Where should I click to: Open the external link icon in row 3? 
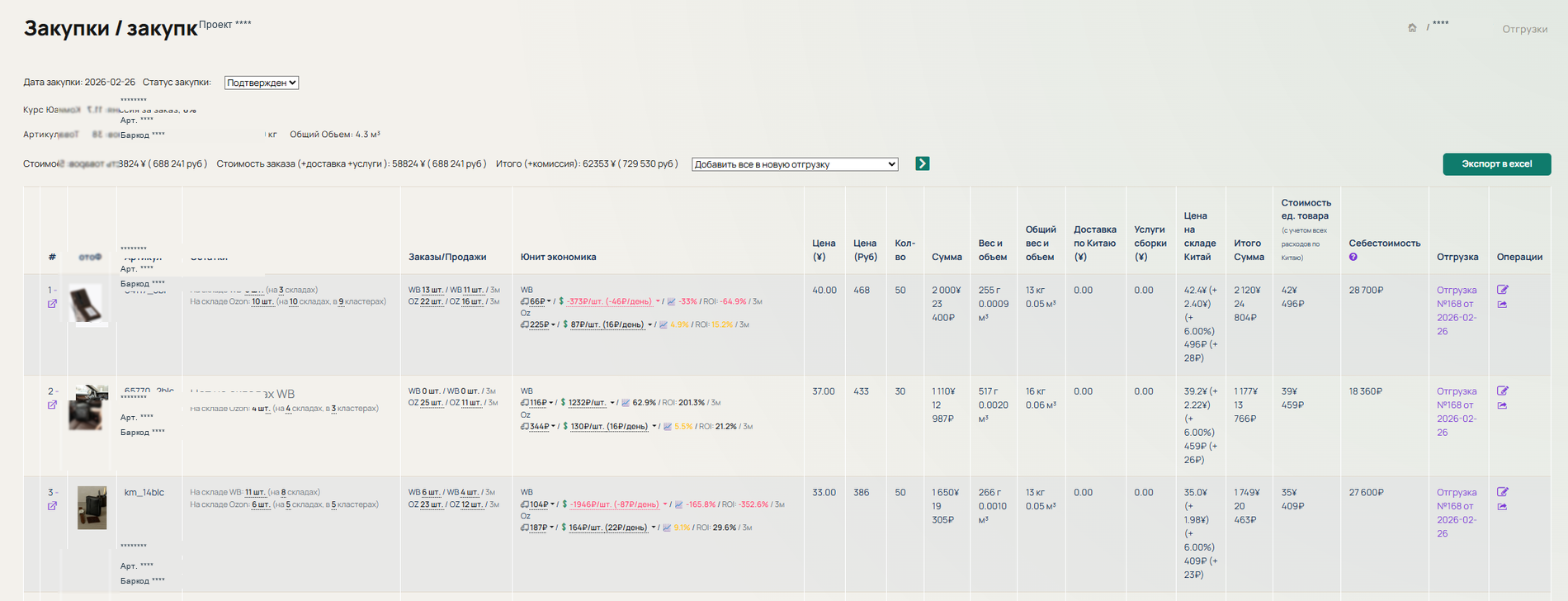52,506
